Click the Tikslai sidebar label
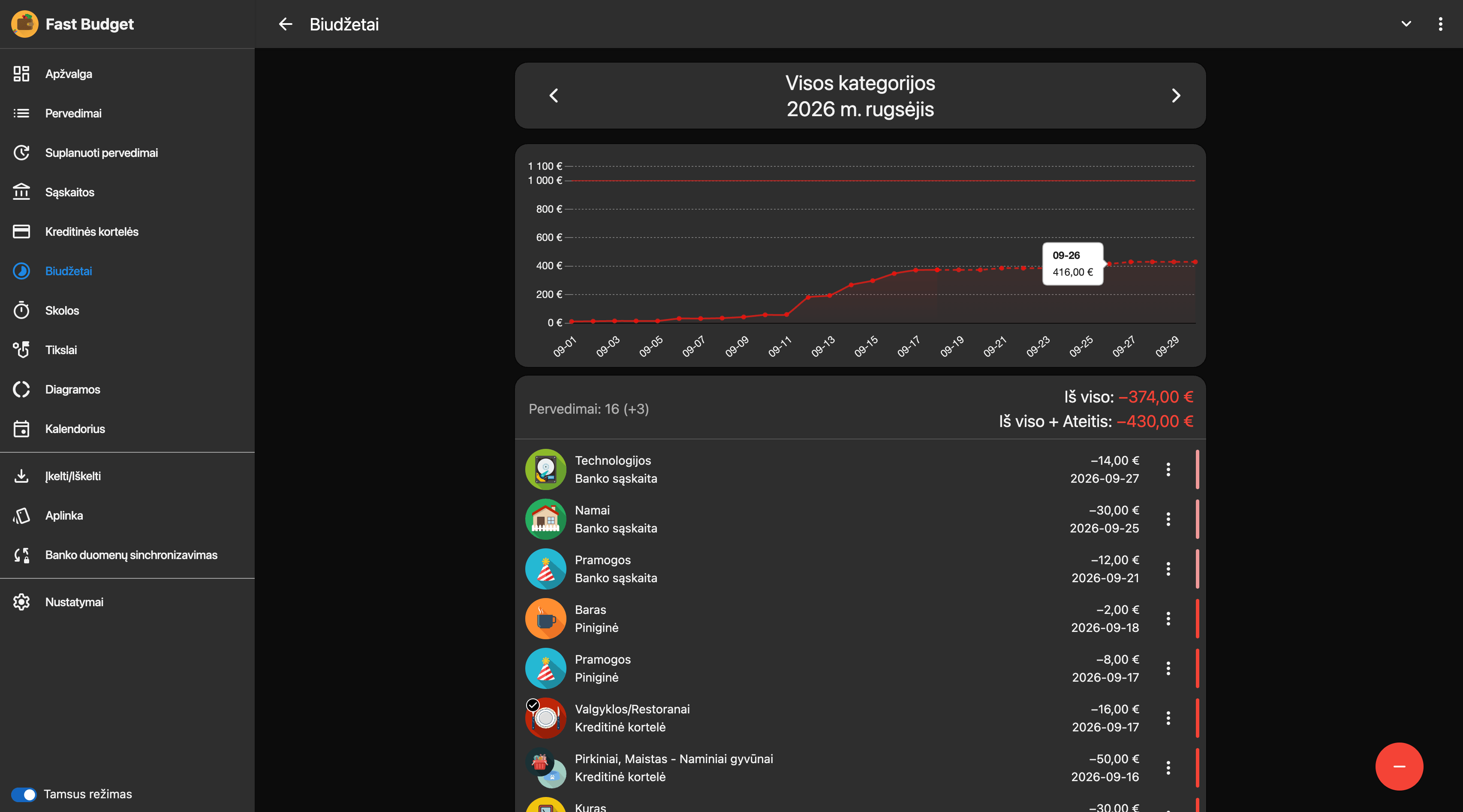 61,350
